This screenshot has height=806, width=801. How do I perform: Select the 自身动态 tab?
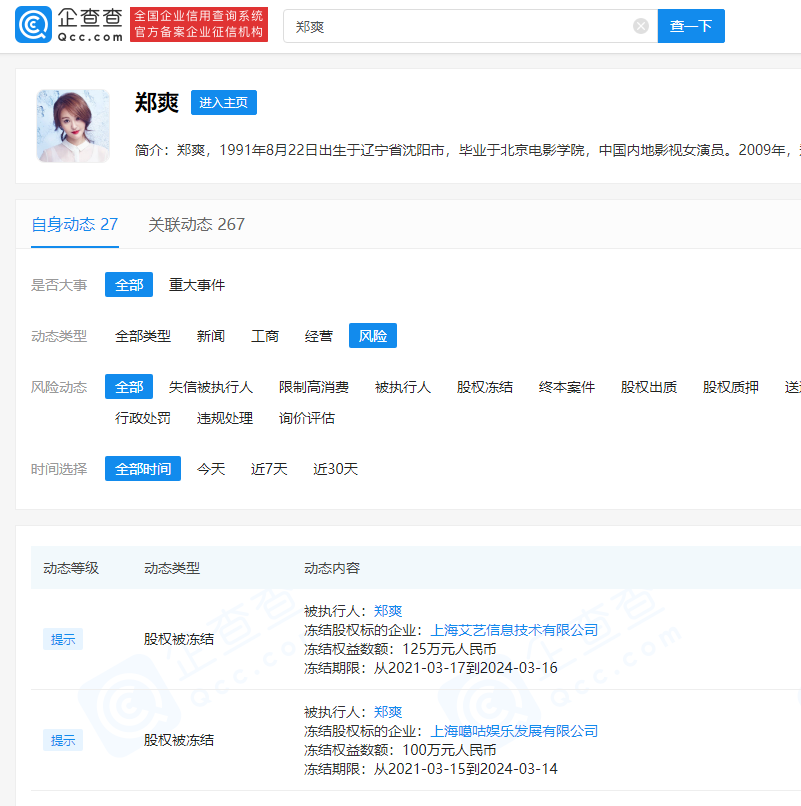73,225
